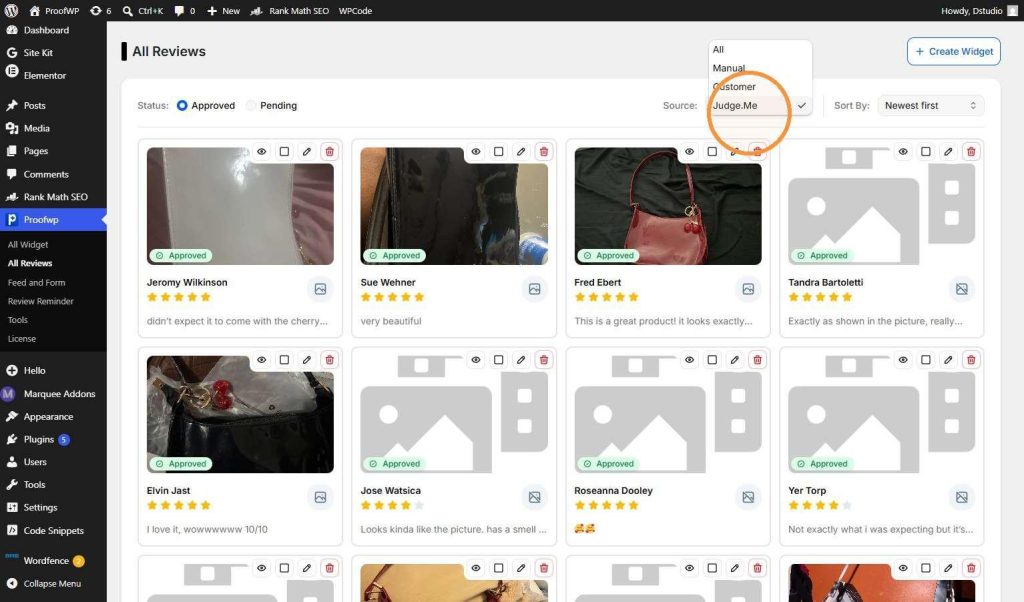This screenshot has height=602, width=1024.
Task: Delete Jose Watsica's review with trash icon
Action: 544,360
